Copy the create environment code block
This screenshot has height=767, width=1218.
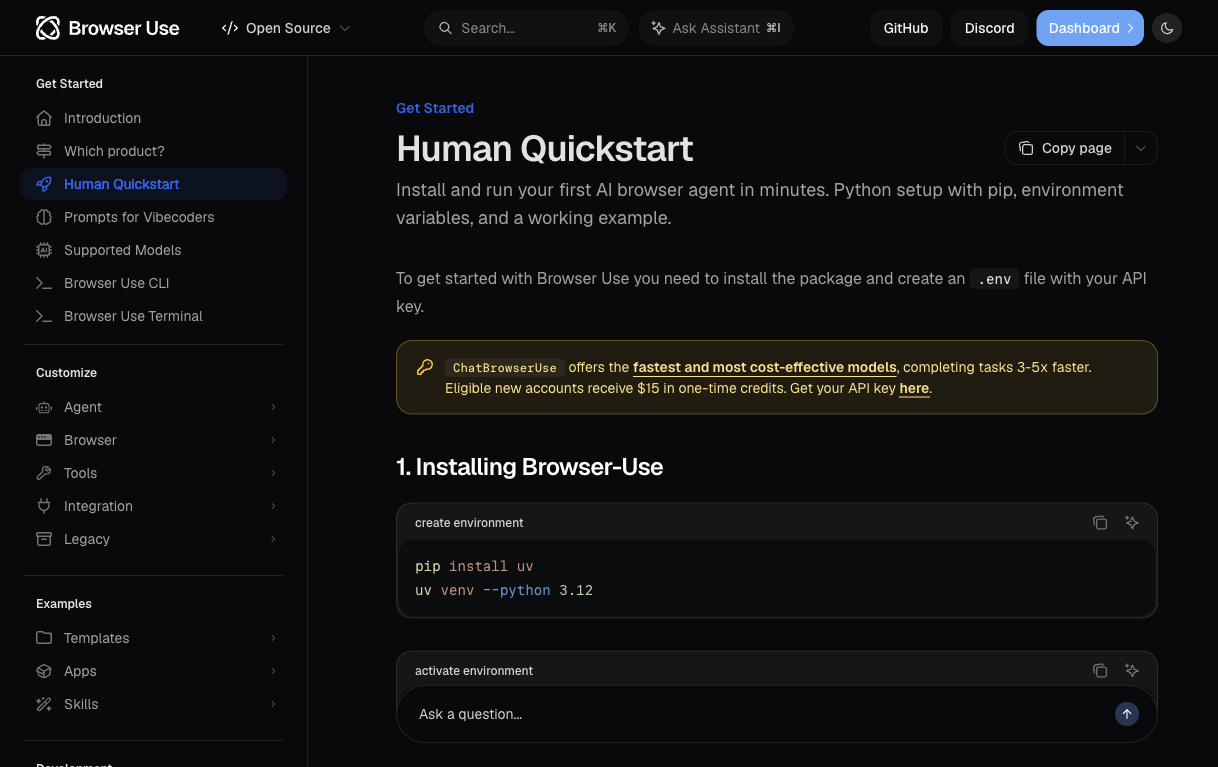pyautogui.click(x=1100, y=522)
